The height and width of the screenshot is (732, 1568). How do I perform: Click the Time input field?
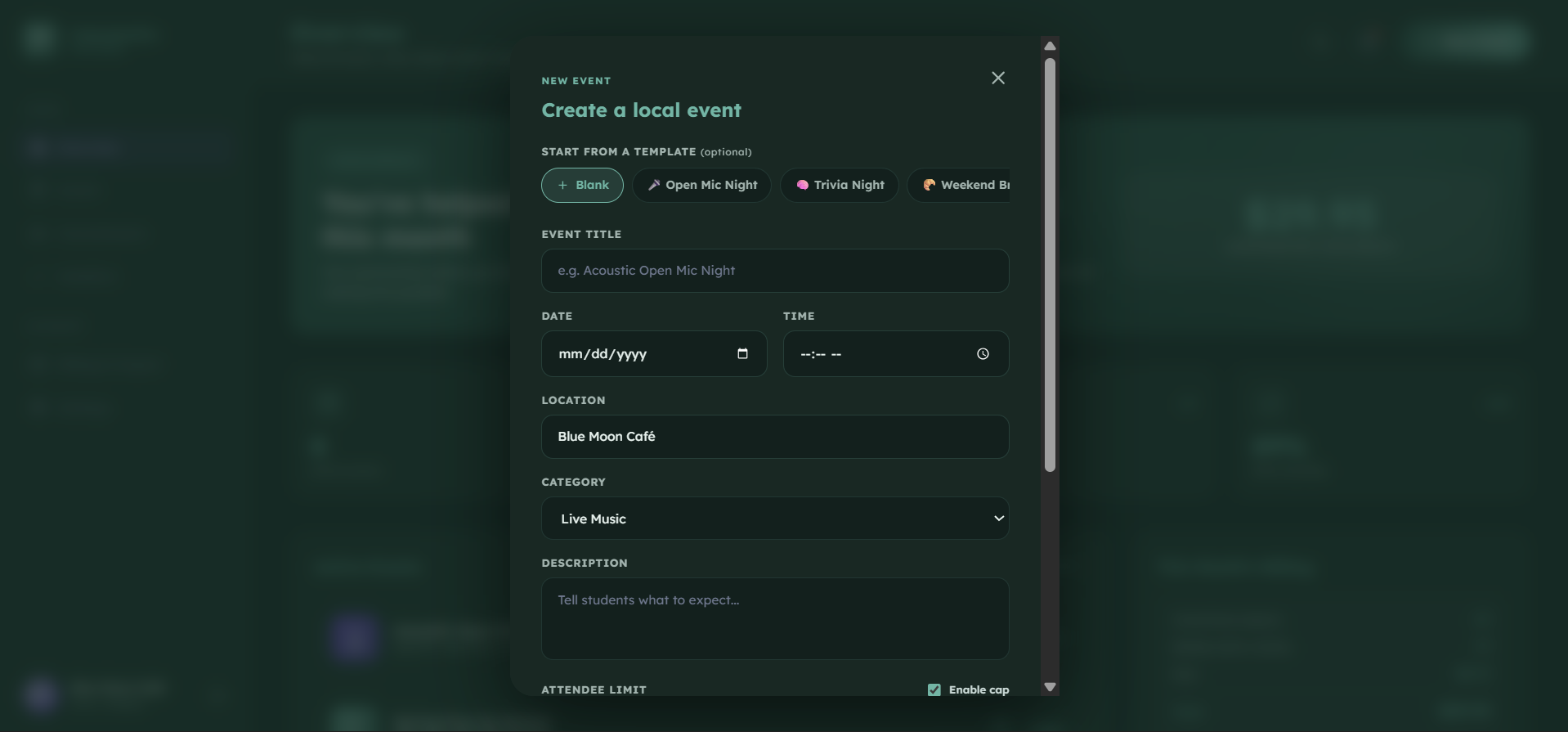(x=896, y=353)
